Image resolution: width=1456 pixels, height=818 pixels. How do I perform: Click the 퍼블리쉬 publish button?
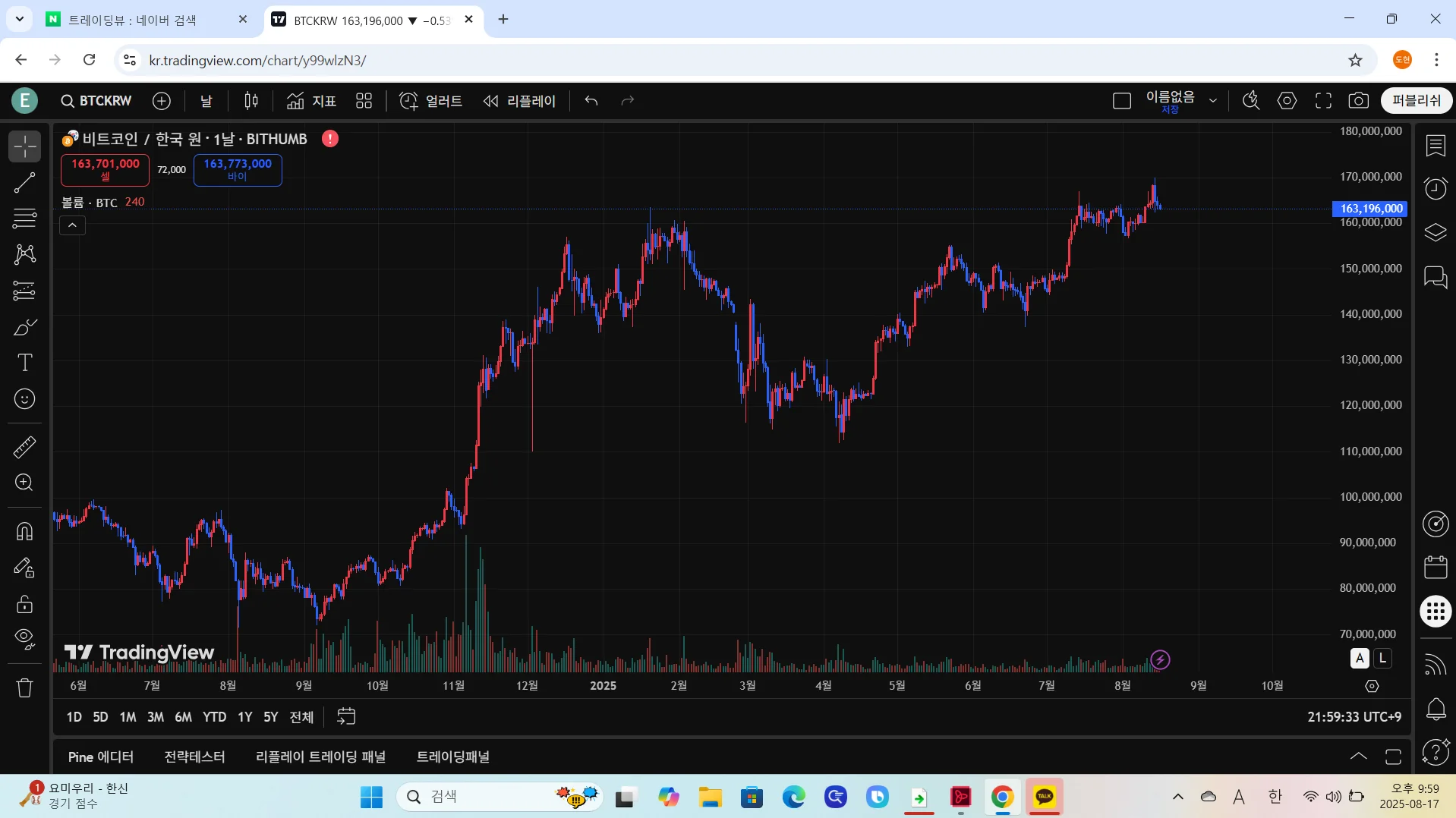[1417, 101]
